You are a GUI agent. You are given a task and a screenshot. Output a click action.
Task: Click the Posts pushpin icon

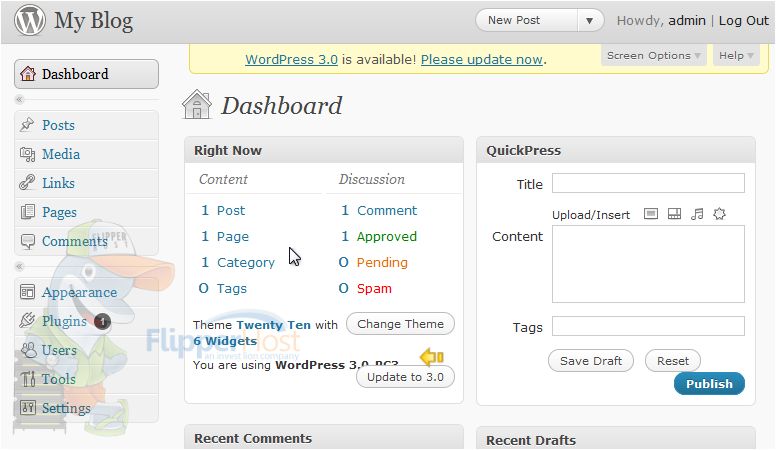[27, 125]
